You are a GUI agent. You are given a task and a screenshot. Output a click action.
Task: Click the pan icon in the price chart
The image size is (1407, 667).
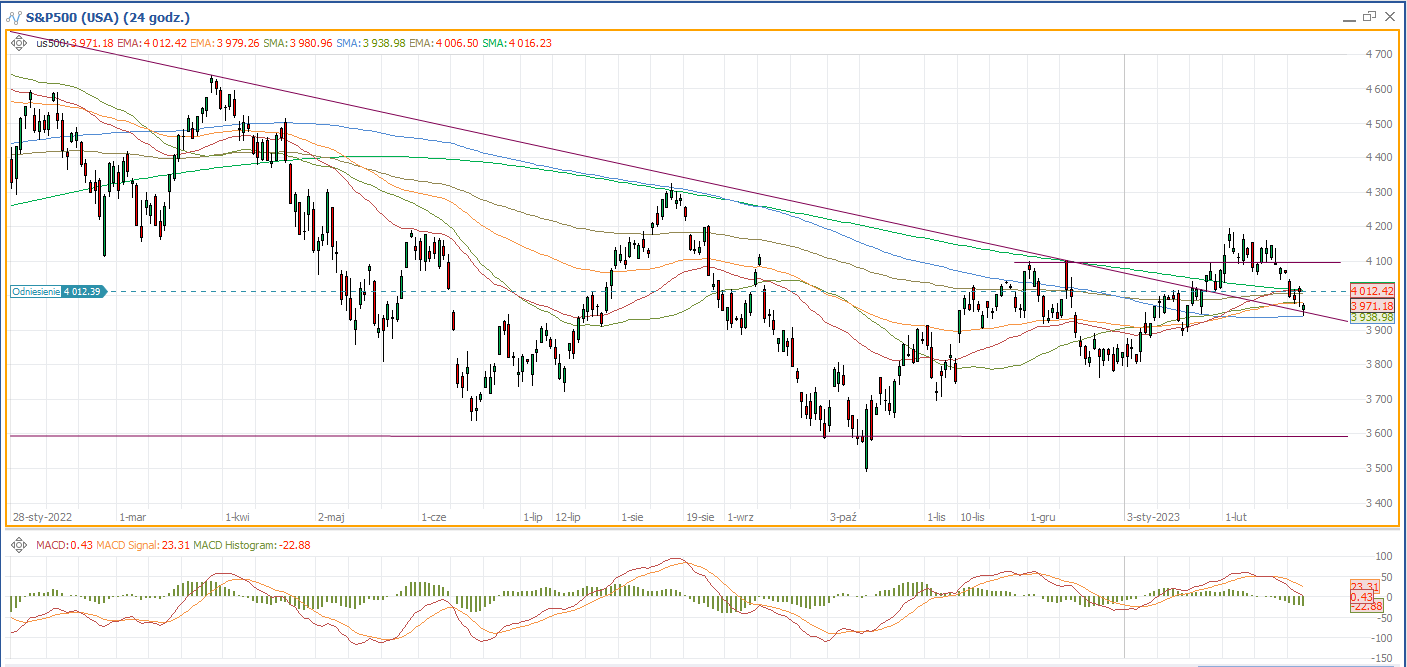[19, 43]
